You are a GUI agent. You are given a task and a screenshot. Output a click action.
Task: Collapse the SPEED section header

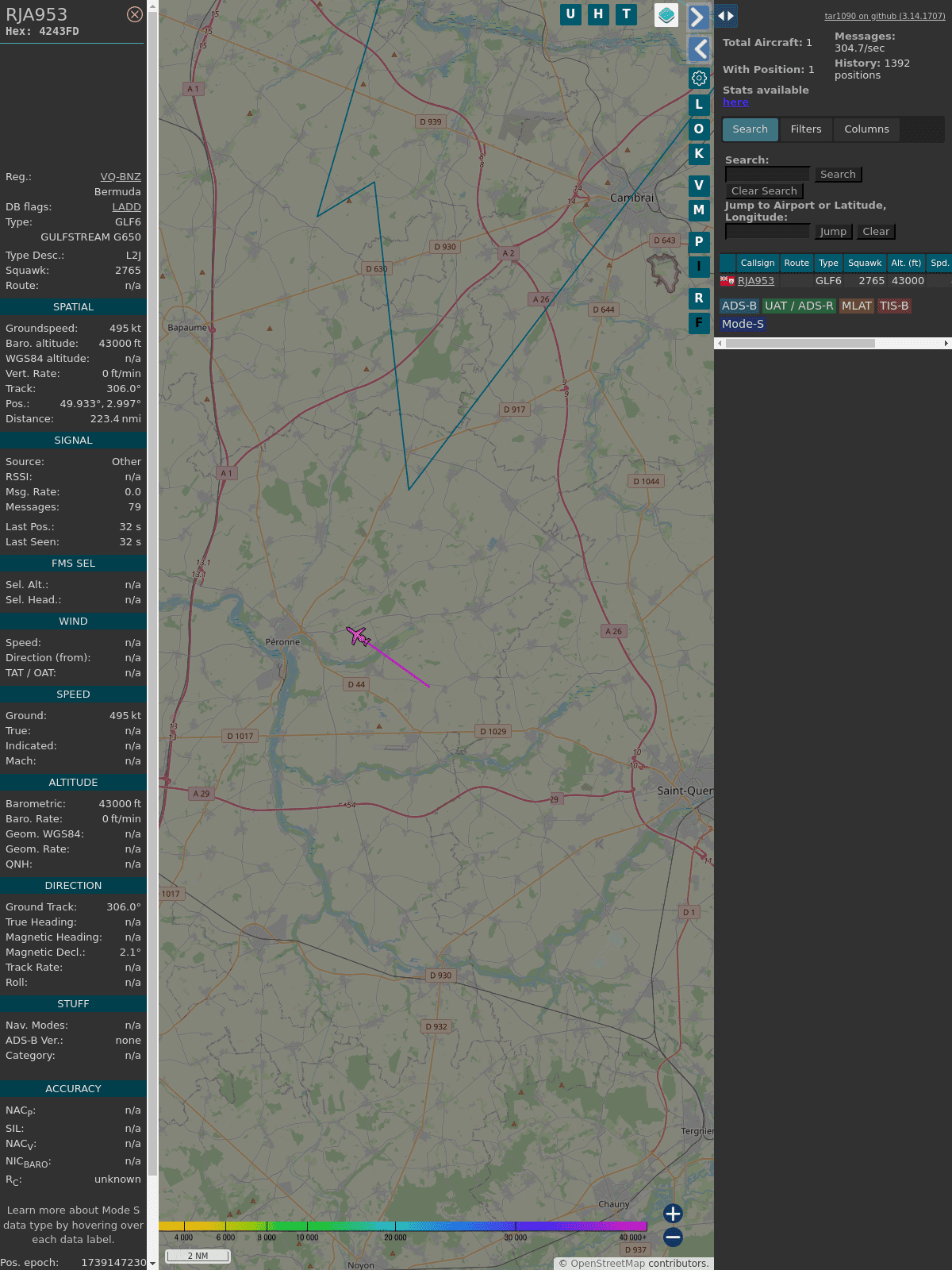(x=73, y=695)
